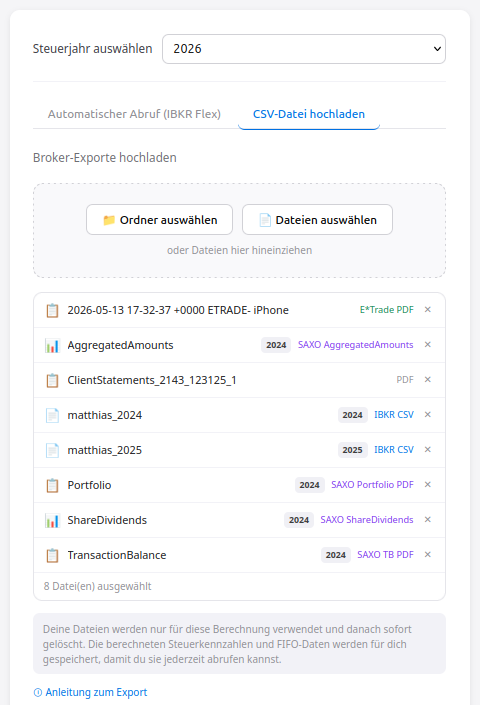The image size is (480, 705).
Task: Click clipboard icon beside TransactionBalance
Action: point(52,556)
